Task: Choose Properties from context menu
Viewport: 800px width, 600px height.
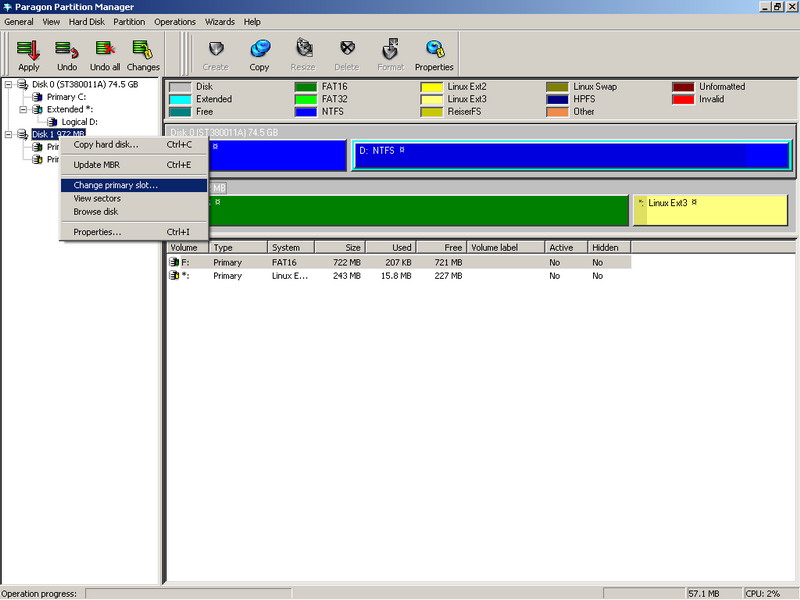Action: click(x=134, y=232)
